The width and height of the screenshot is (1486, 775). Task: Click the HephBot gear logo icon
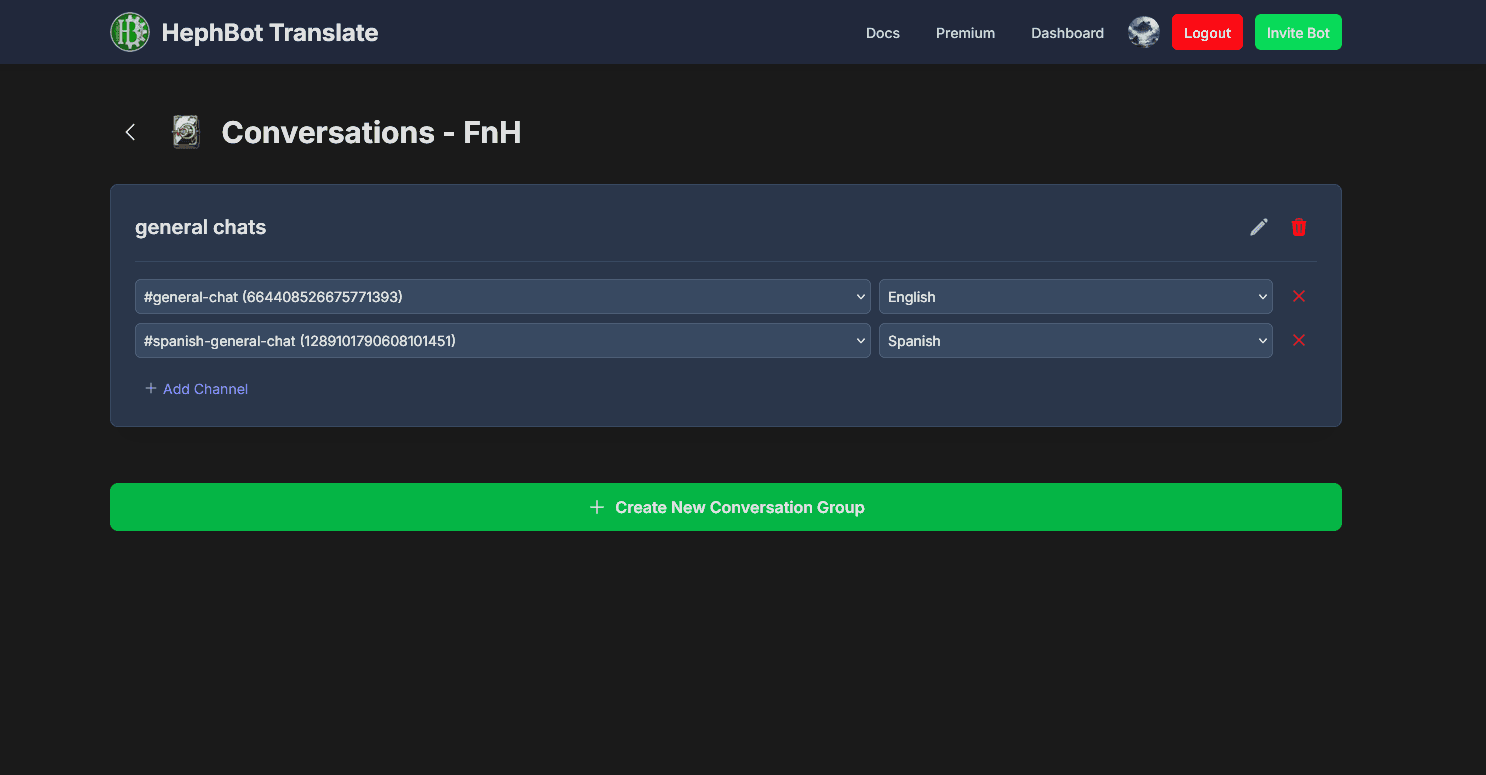(x=130, y=32)
